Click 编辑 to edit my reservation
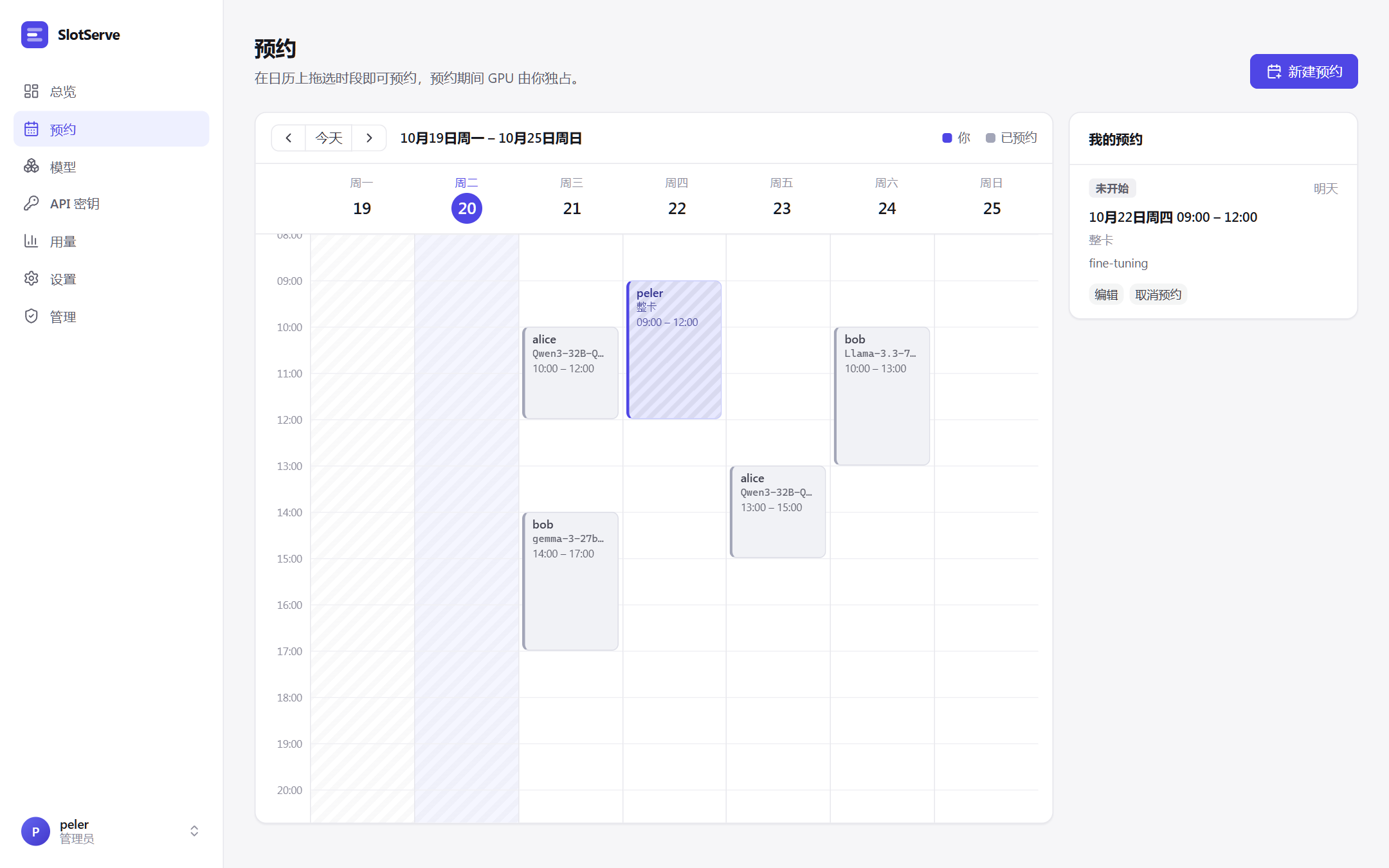 click(x=1106, y=294)
